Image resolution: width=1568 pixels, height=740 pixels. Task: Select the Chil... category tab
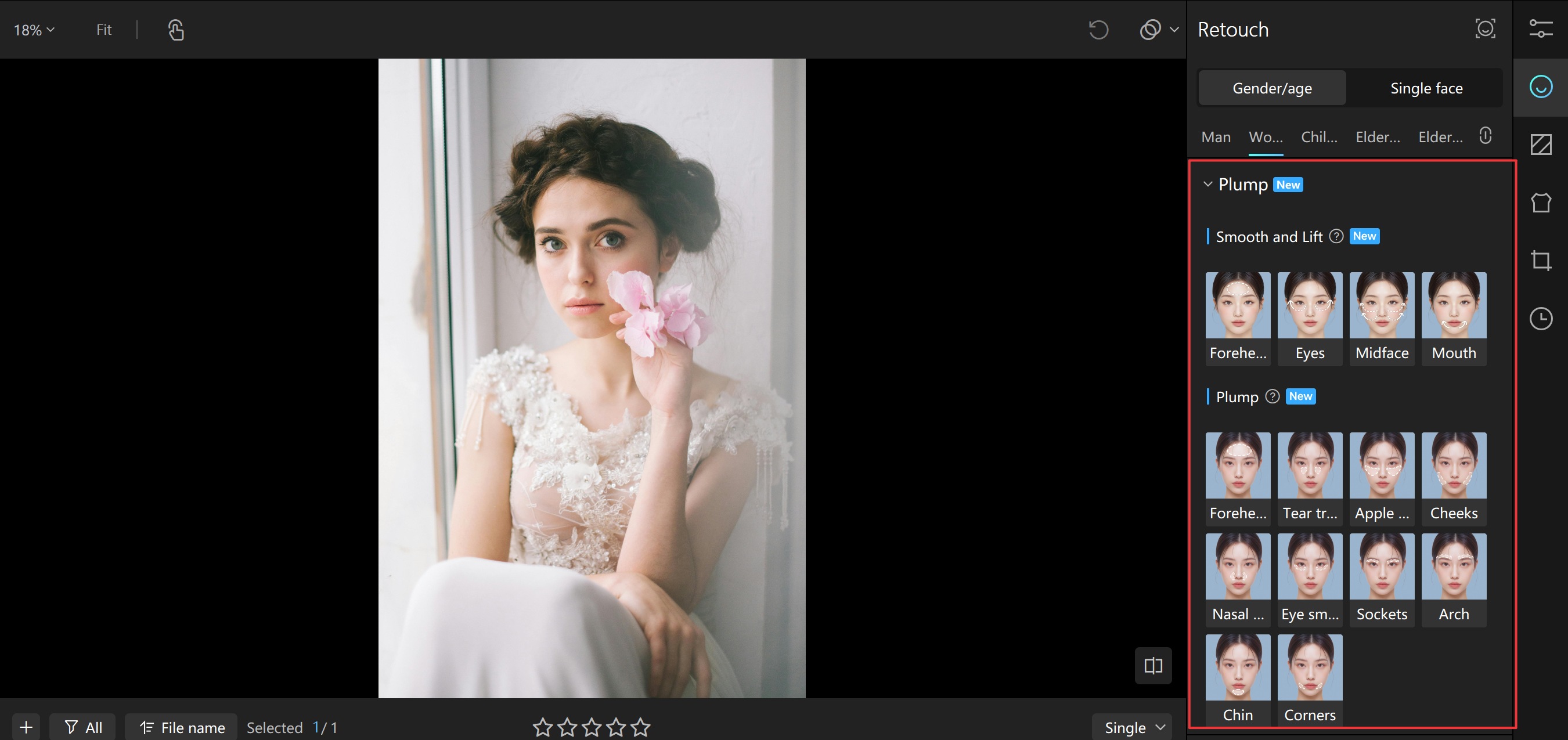pyautogui.click(x=1318, y=137)
